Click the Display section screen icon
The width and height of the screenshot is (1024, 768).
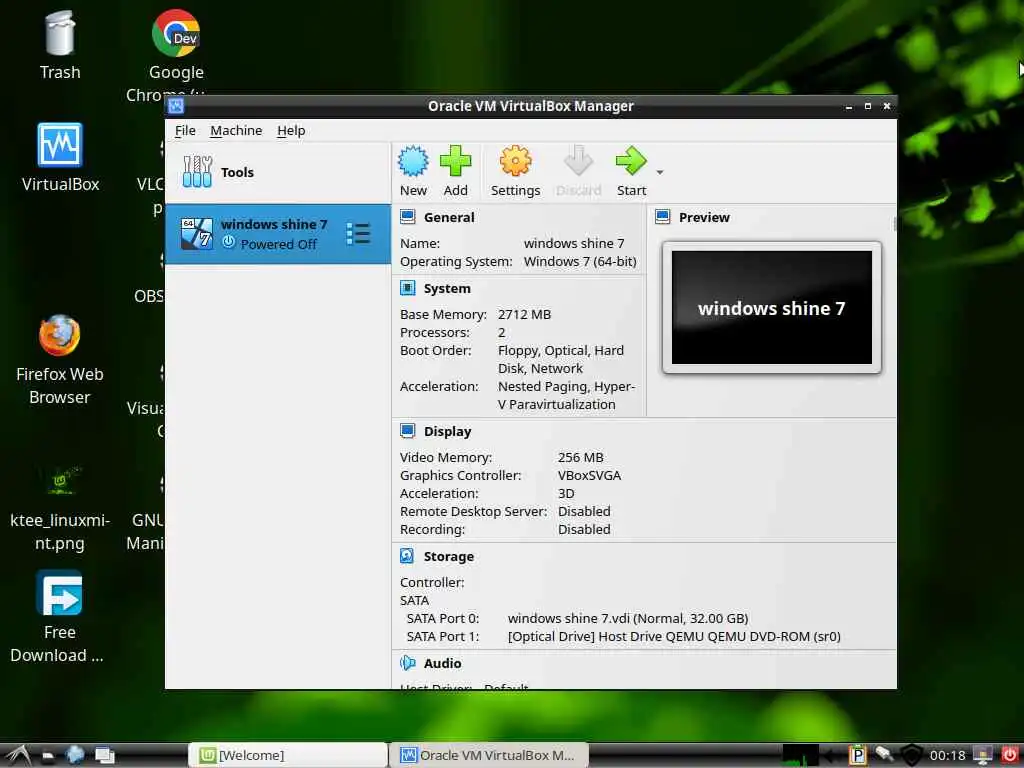coord(408,431)
